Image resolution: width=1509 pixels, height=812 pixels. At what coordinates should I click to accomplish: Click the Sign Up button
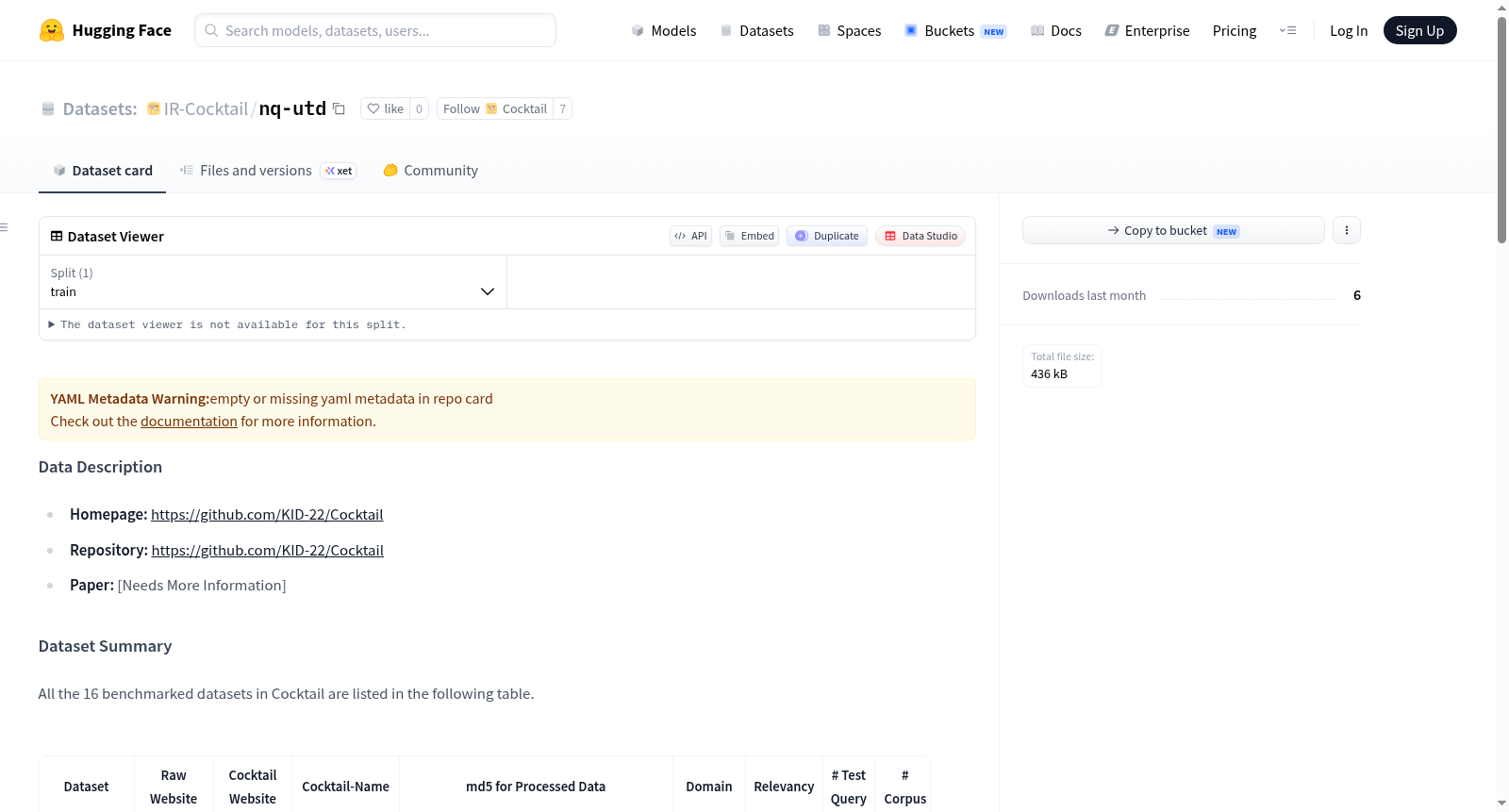[1419, 30]
